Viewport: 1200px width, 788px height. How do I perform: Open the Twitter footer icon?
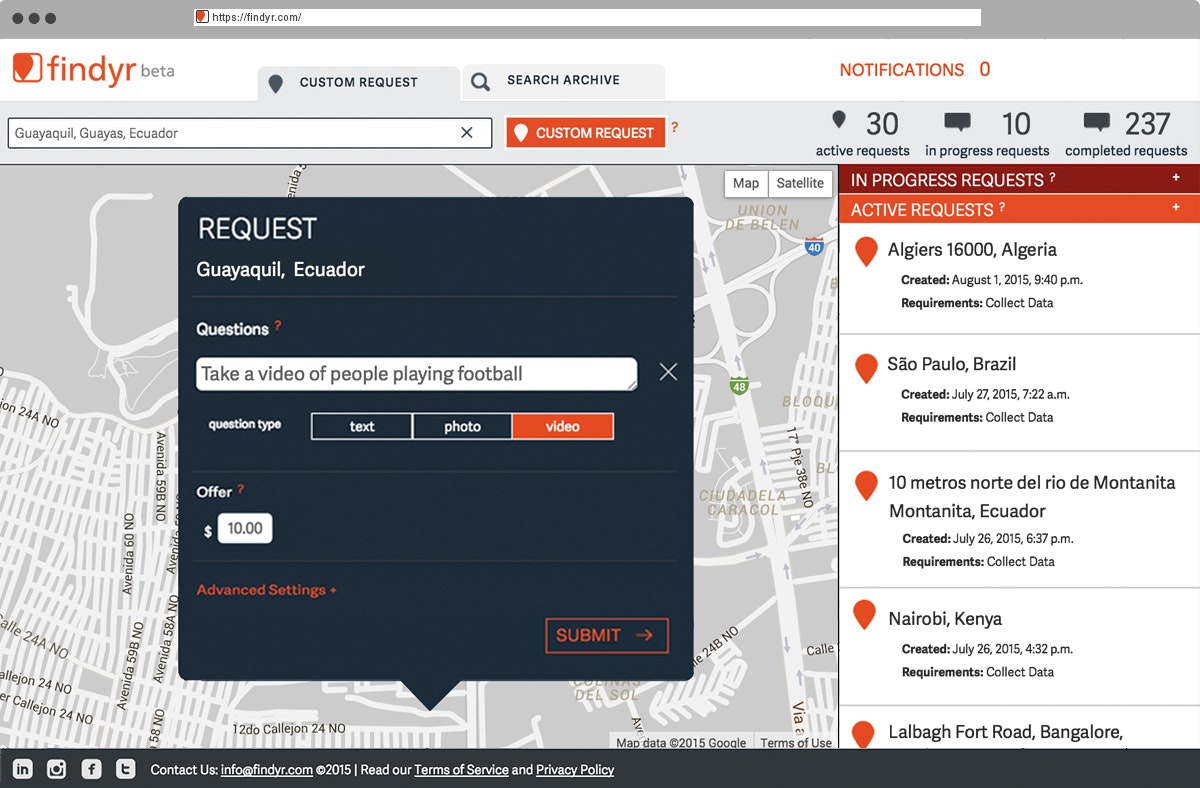click(125, 769)
